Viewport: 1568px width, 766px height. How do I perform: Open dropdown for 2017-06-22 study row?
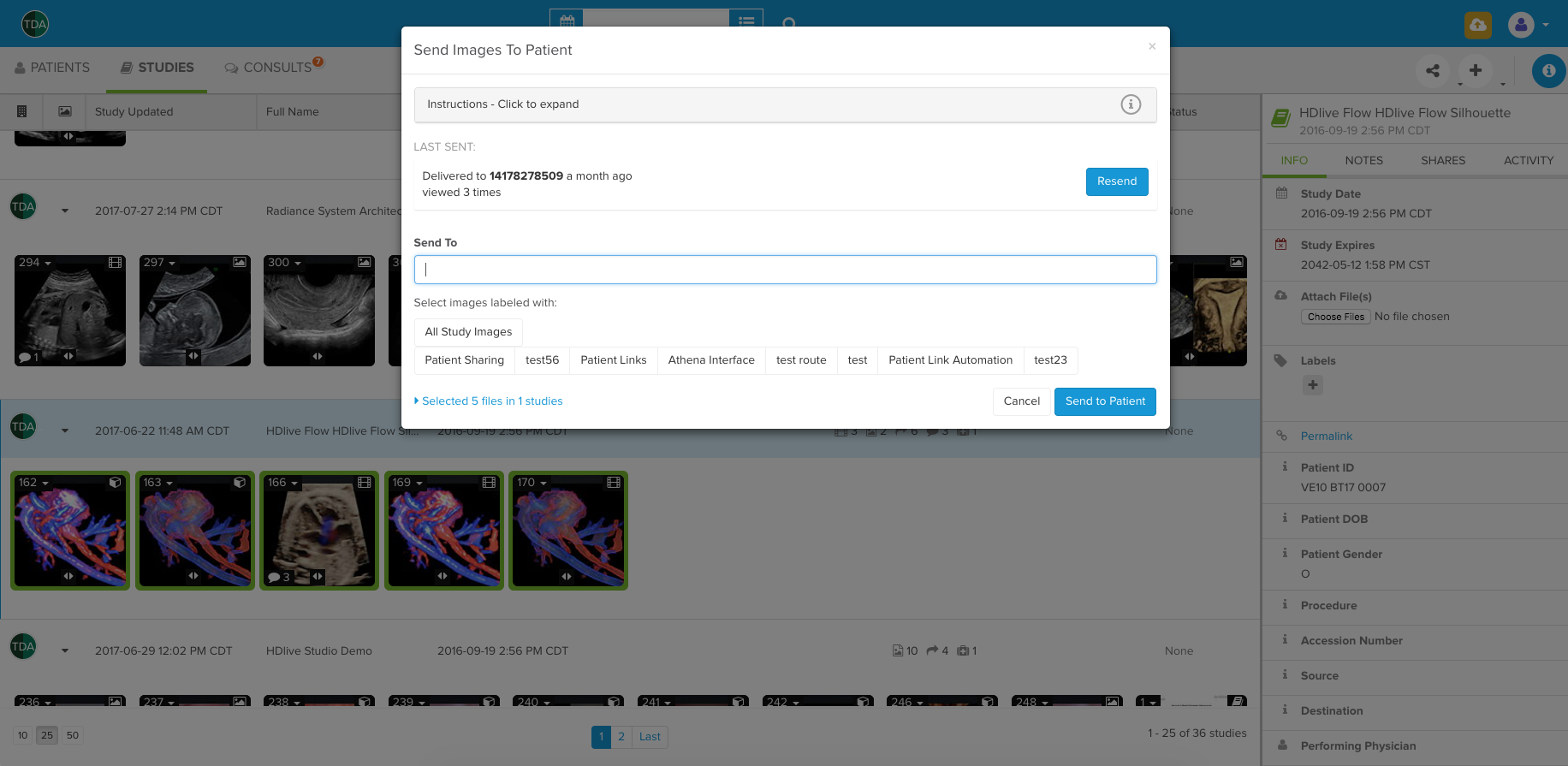pos(65,431)
